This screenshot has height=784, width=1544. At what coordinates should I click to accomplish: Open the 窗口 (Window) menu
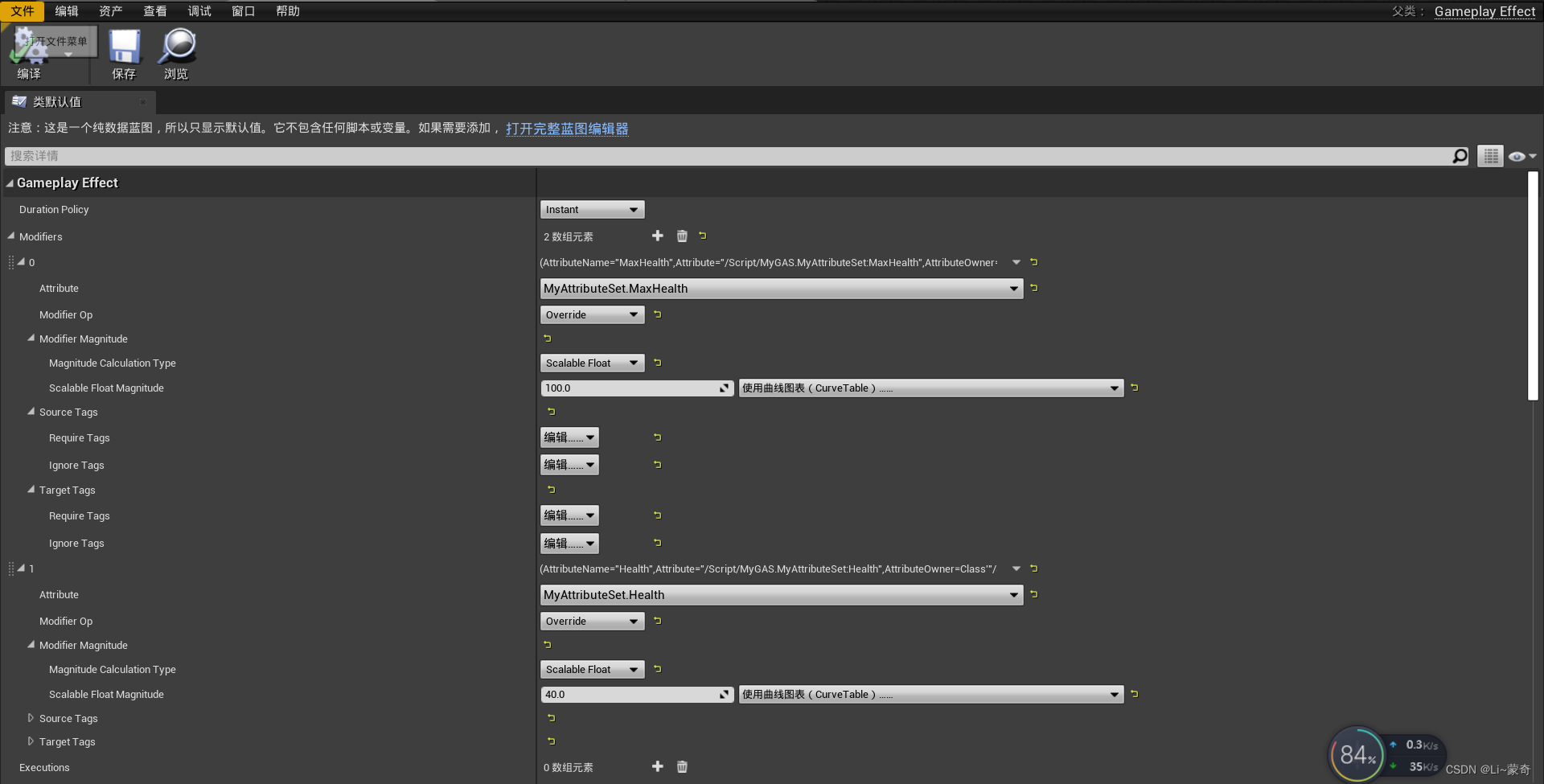click(244, 11)
